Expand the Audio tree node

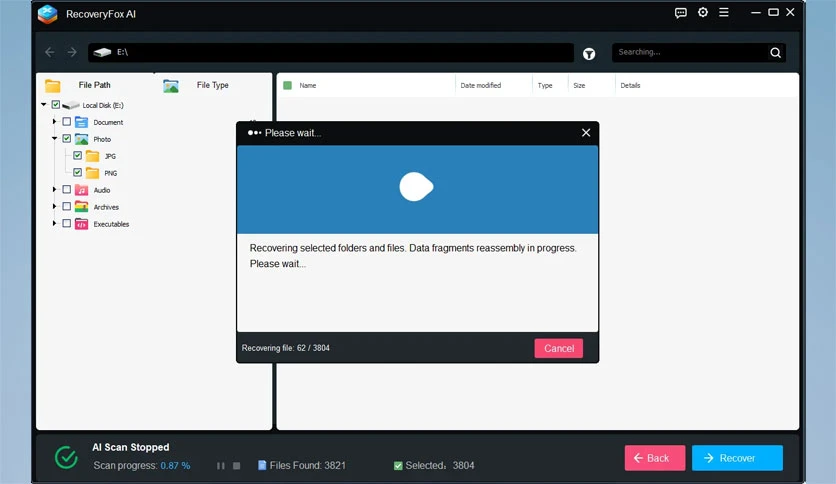[54, 189]
